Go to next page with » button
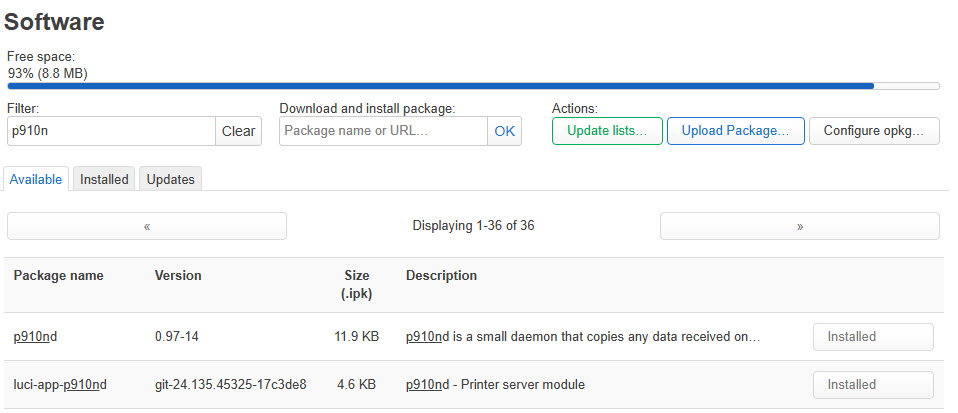 coord(800,226)
